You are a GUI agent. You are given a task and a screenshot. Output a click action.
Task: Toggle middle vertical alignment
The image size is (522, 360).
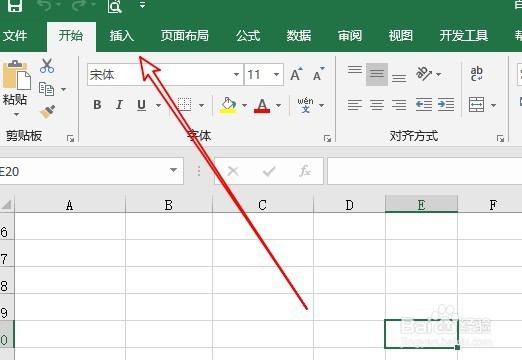click(x=377, y=74)
